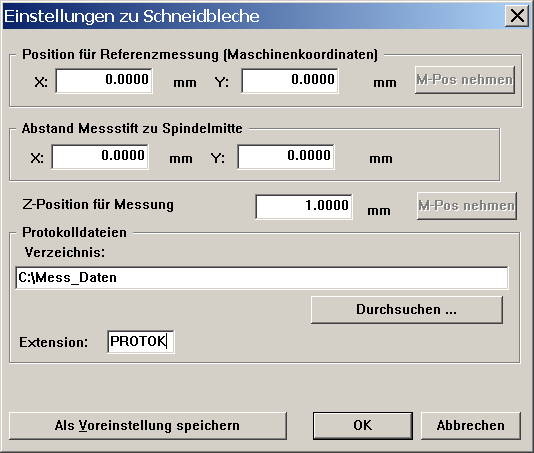This screenshot has height=453, width=534.
Task: Click the Abstand Messstift zu Spindelmitte heading
Action: point(132,128)
